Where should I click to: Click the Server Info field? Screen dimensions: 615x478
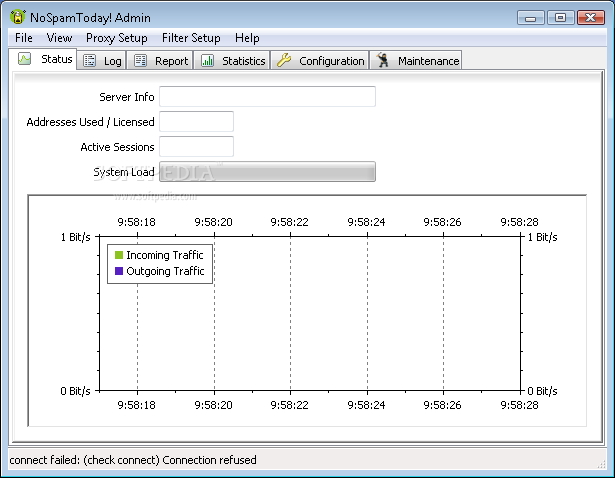pyautogui.click(x=267, y=96)
